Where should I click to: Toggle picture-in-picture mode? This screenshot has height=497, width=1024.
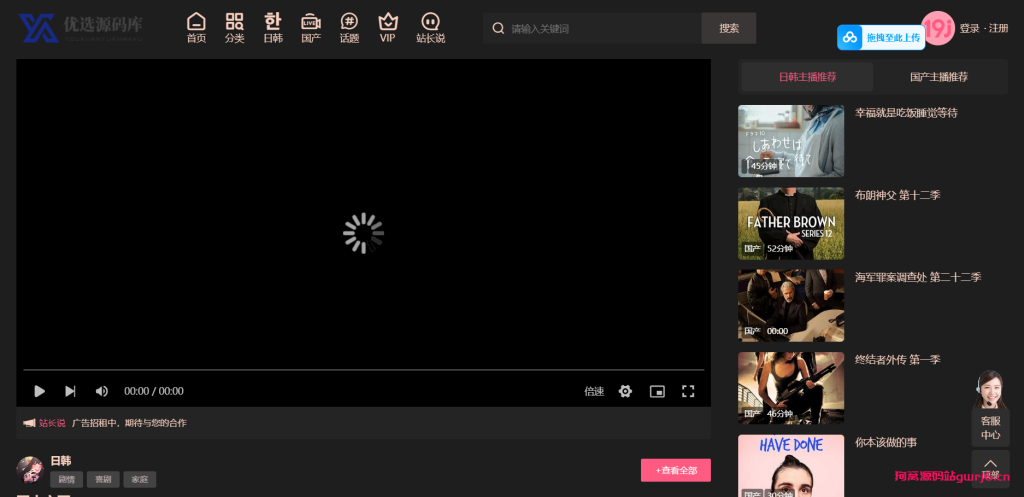(x=657, y=391)
